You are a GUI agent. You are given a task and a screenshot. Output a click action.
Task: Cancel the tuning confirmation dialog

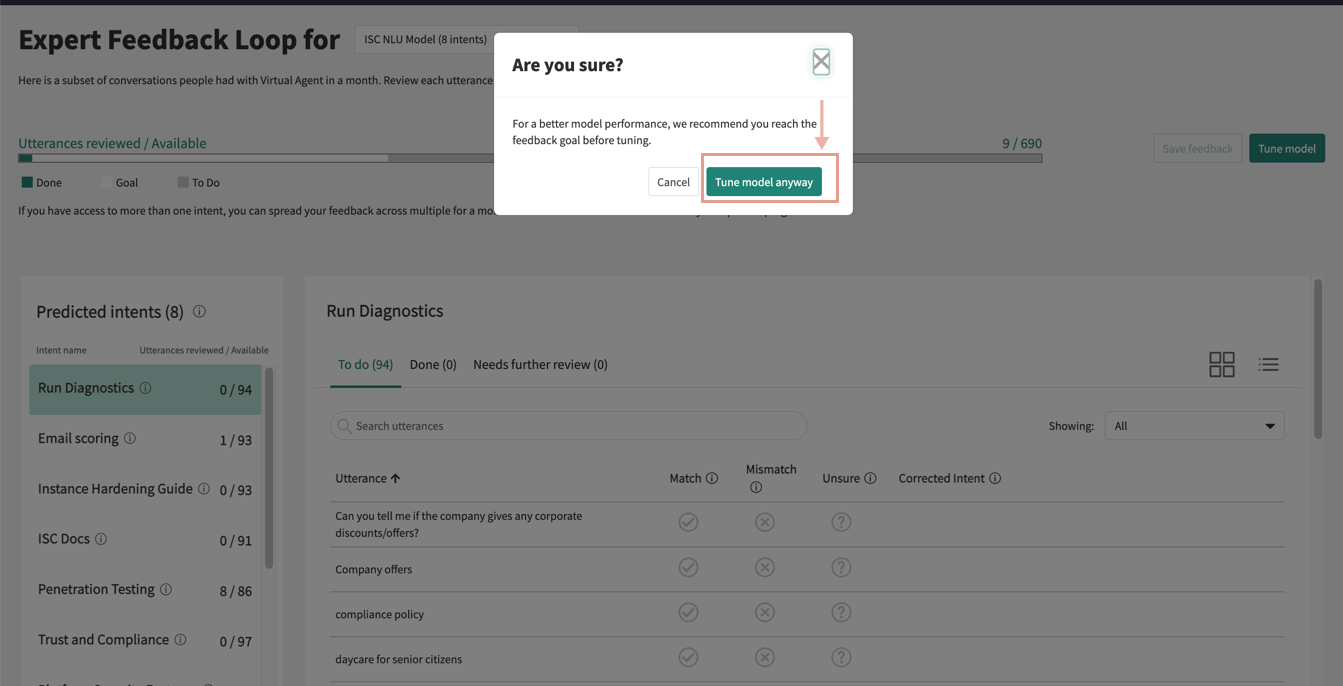click(x=673, y=182)
